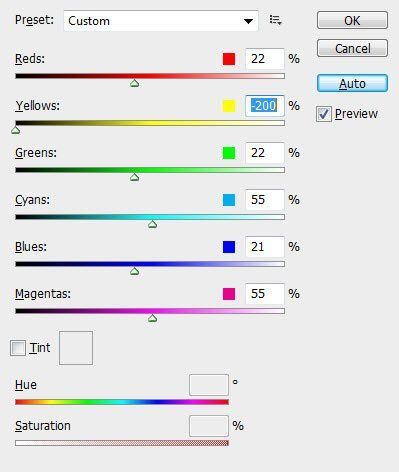
Task: Click the Magentas slider handle
Action: [x=153, y=318]
